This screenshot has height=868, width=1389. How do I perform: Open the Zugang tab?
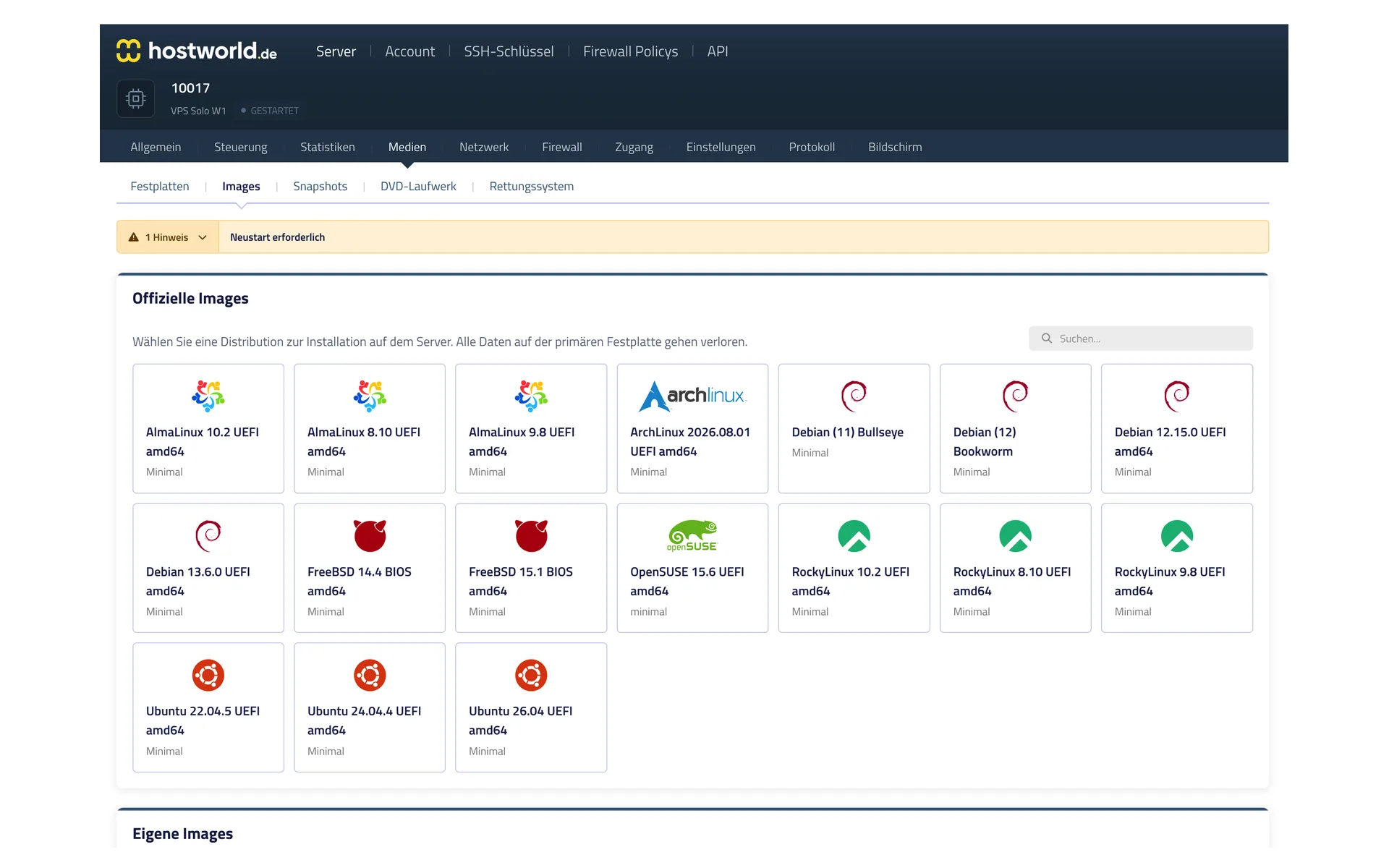(x=634, y=147)
